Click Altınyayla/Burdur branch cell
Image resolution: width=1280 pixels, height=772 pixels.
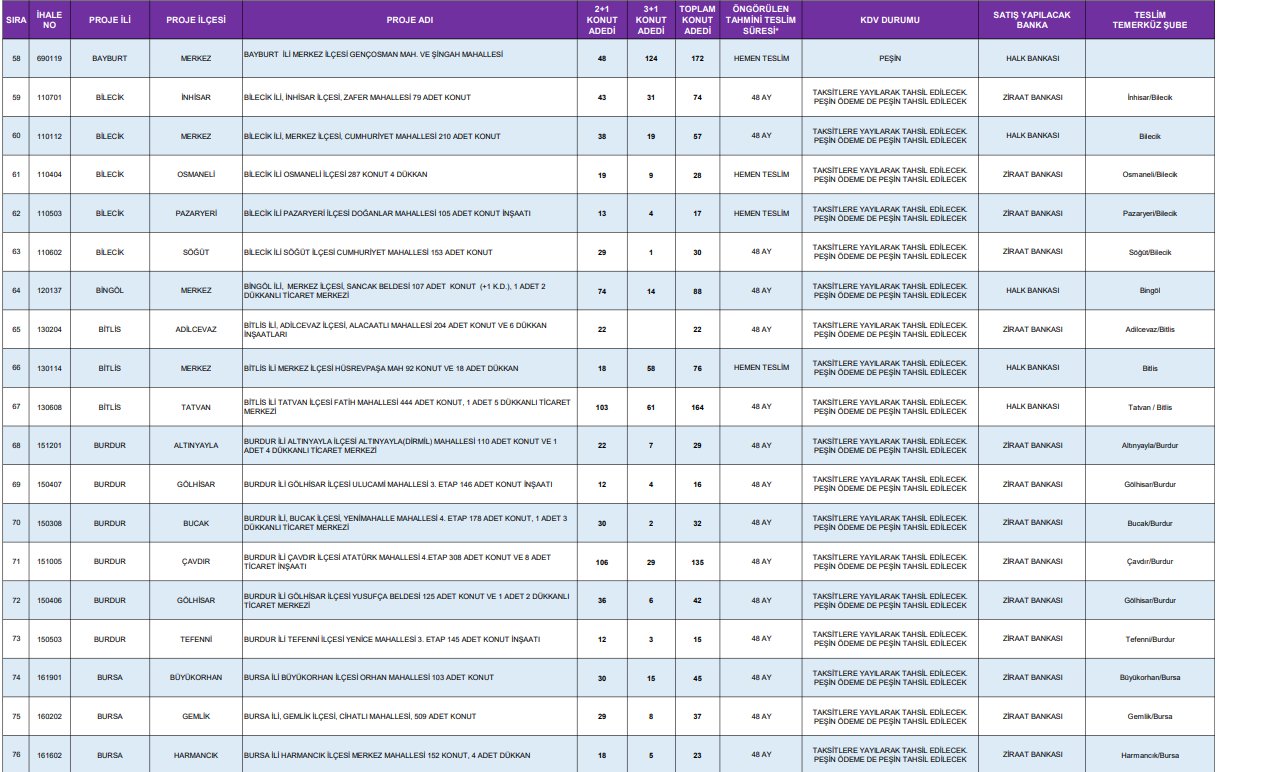click(1150, 445)
